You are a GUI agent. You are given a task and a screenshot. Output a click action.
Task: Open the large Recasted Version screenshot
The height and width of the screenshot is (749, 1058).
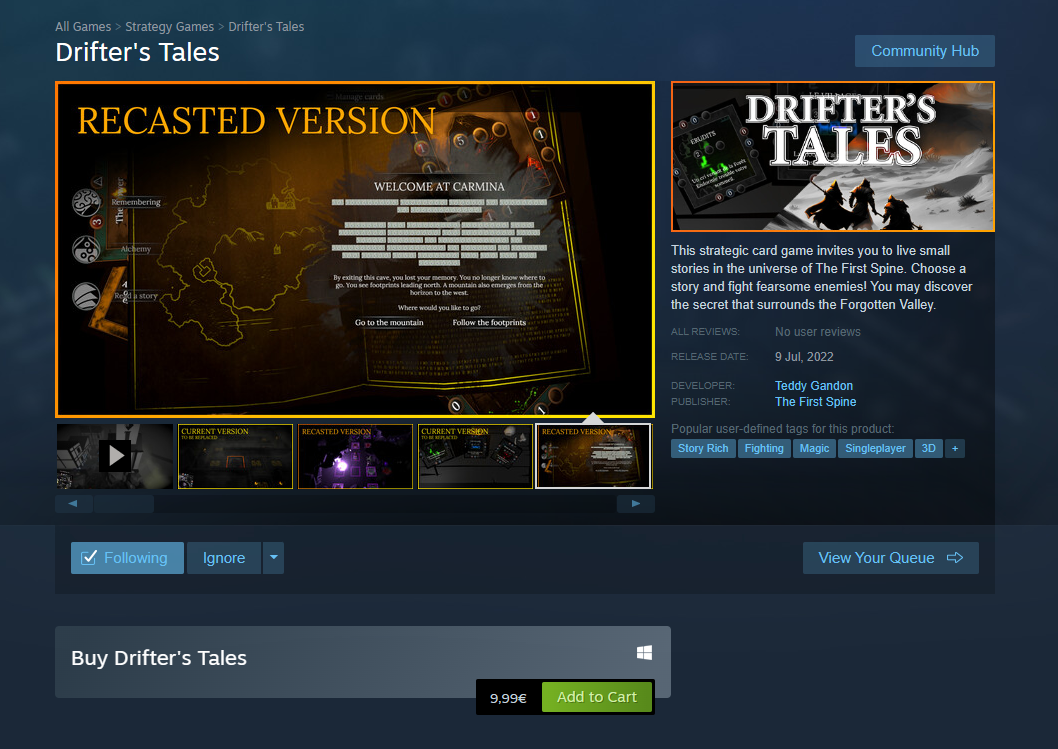coord(355,249)
